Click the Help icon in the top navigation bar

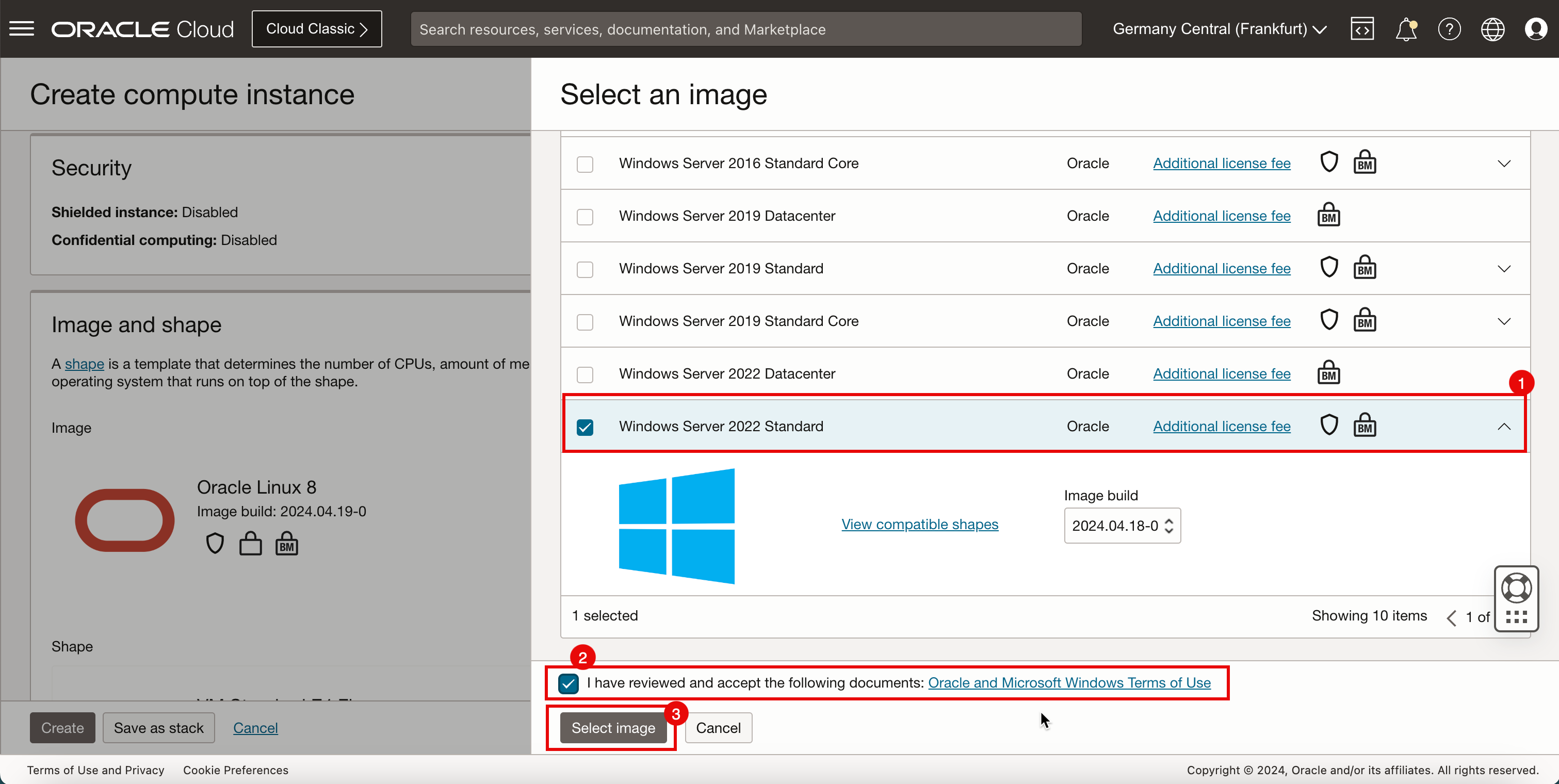[x=1449, y=29]
